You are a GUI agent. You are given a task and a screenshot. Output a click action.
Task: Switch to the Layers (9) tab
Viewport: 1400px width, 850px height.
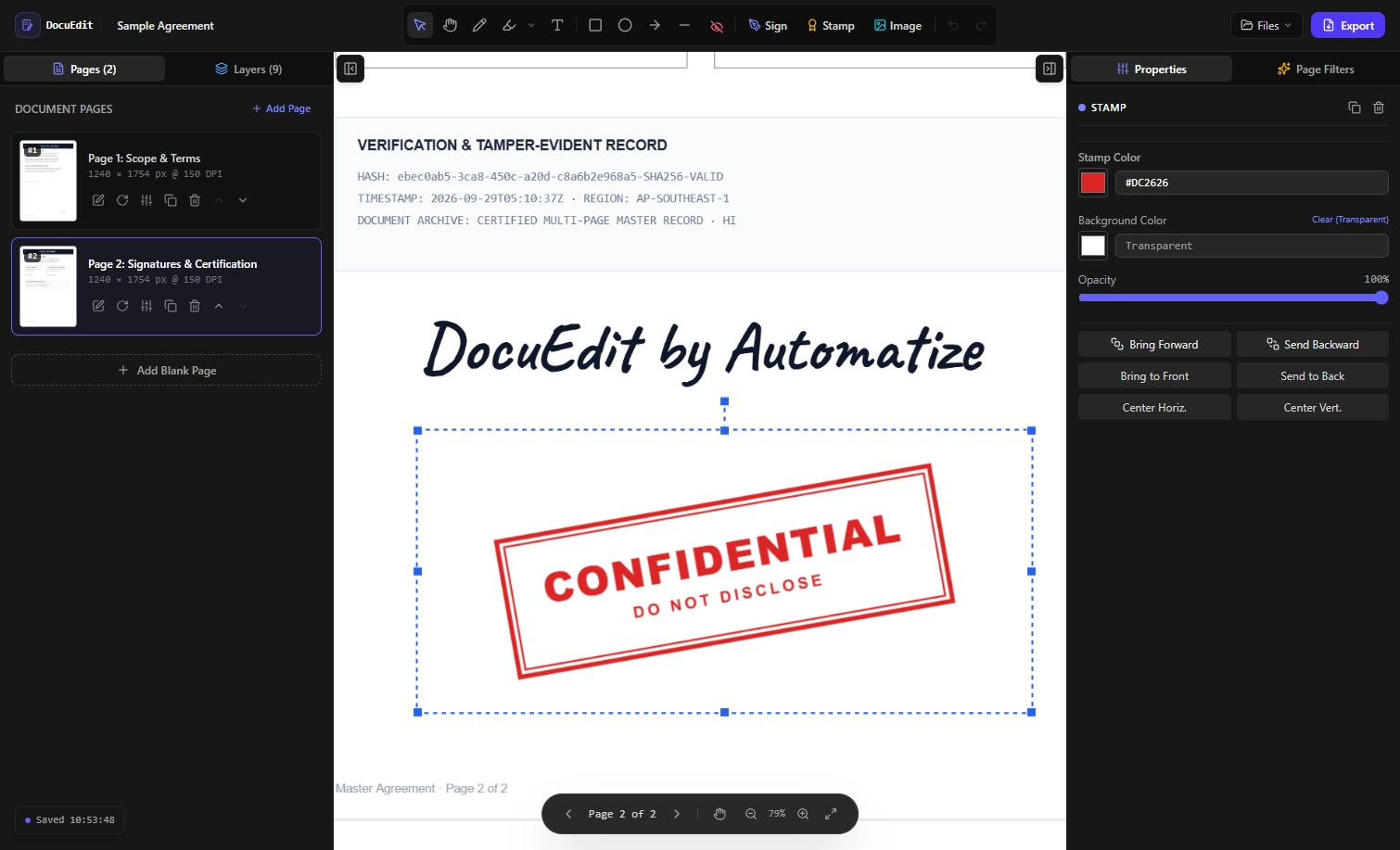[248, 69]
